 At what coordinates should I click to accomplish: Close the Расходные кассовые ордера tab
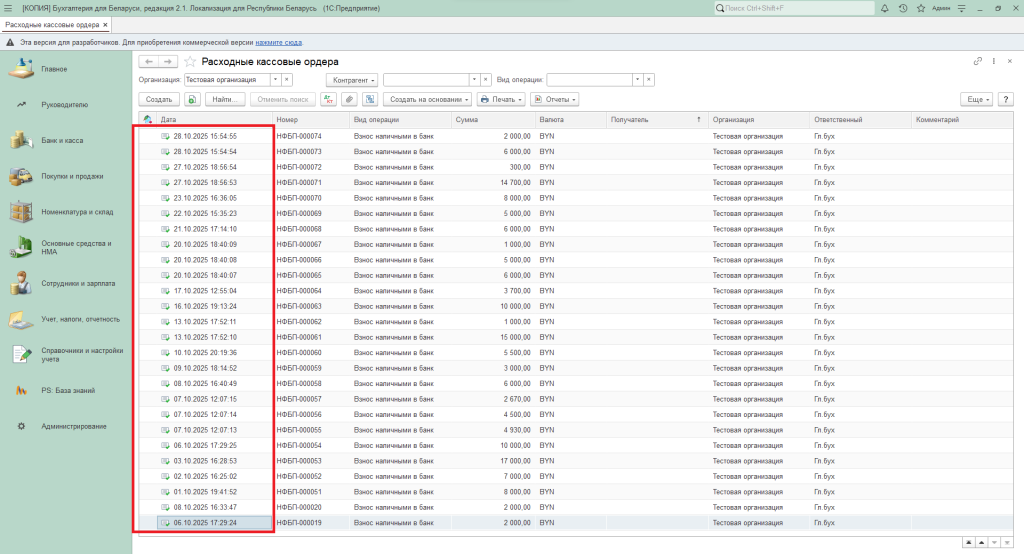(105, 24)
